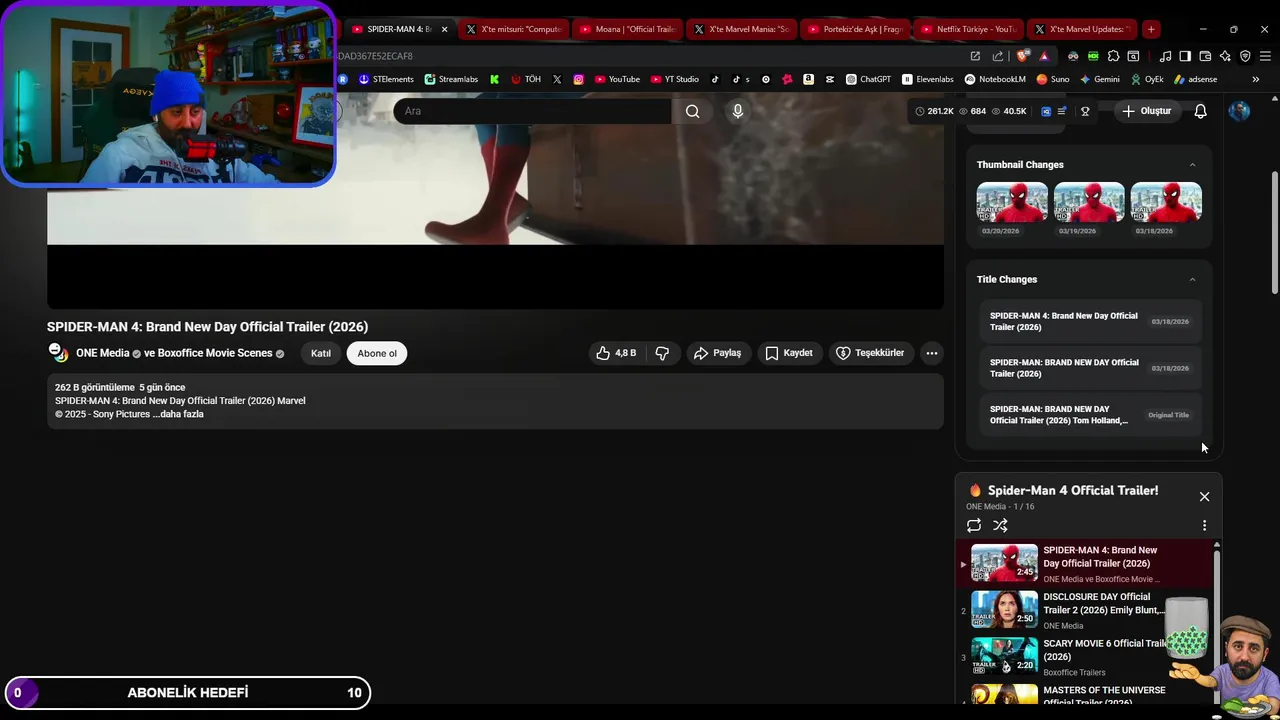Open YT Studio bookmark
The image size is (1280, 720).
pos(675,79)
